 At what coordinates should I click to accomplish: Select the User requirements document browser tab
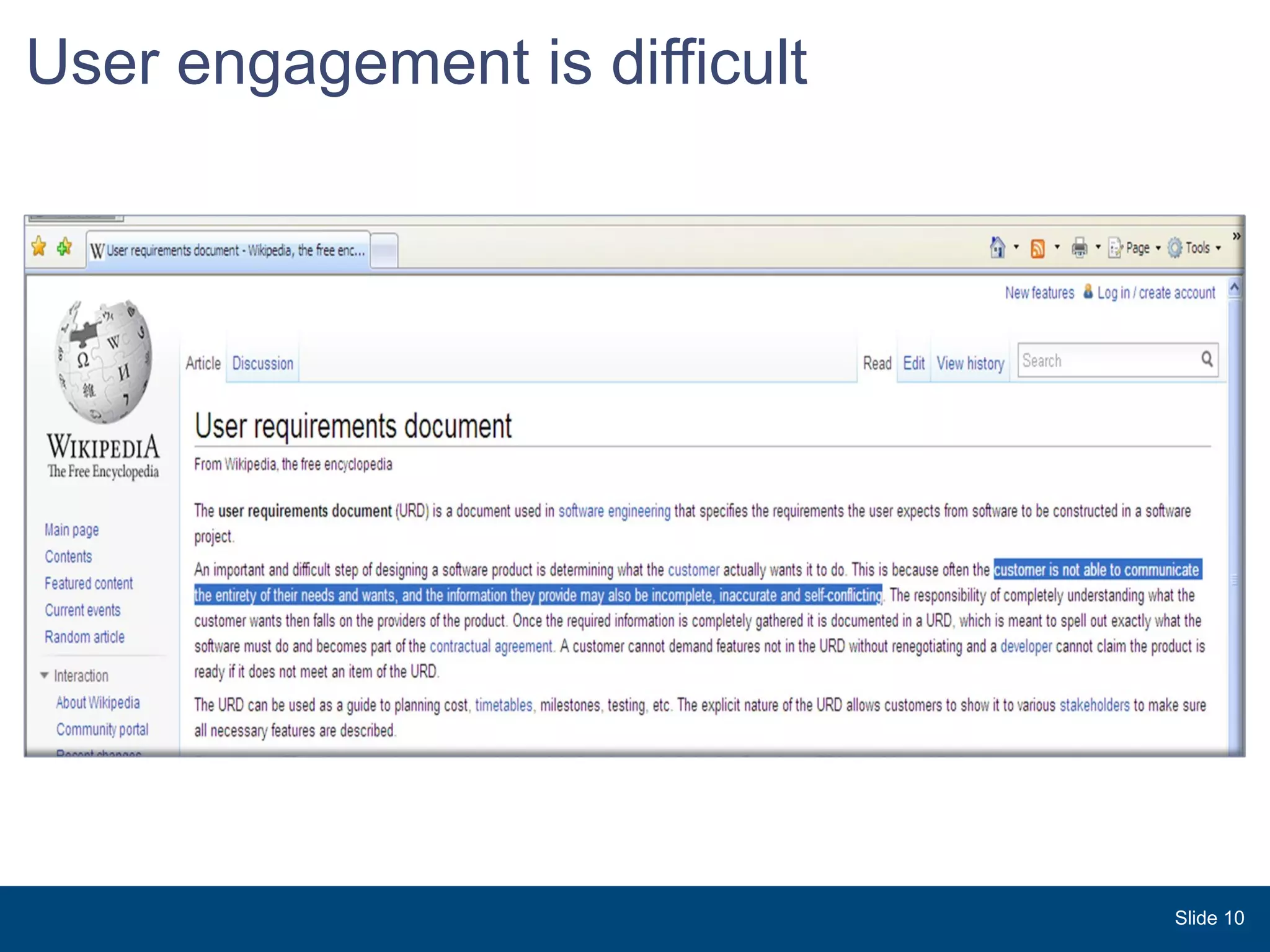point(228,250)
